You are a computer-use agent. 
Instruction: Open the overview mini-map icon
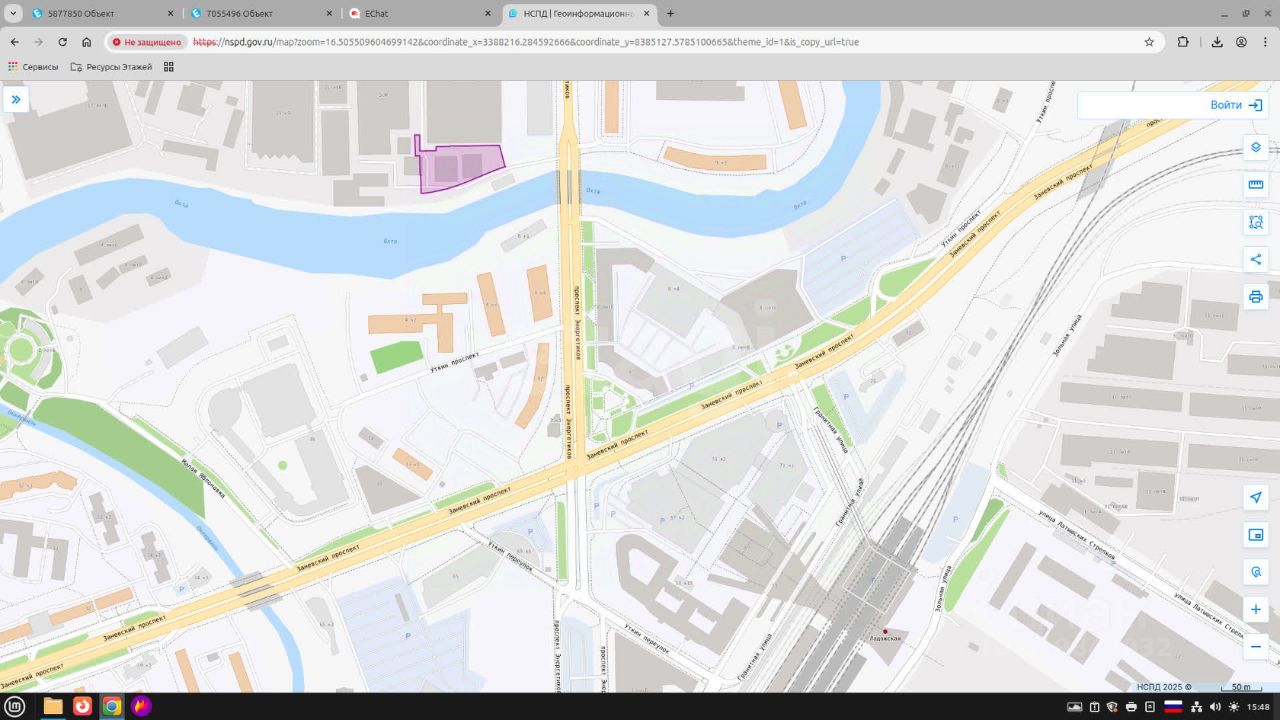pos(1256,535)
